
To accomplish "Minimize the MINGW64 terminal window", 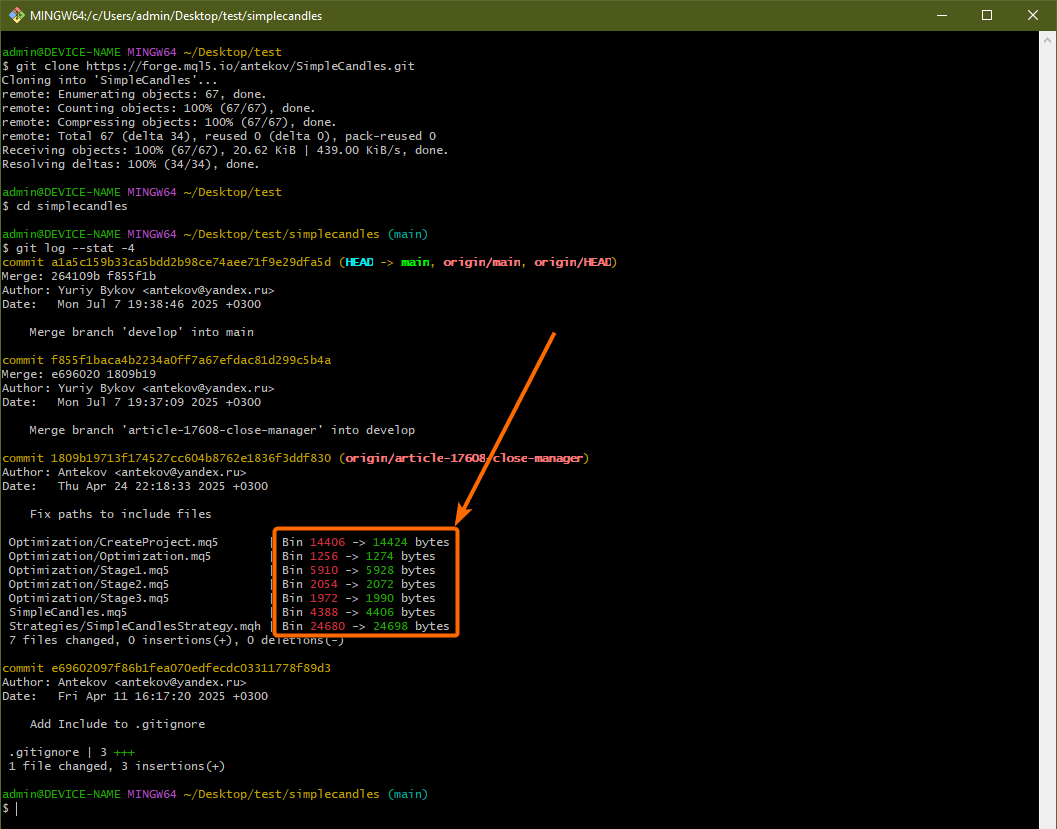I will click(x=942, y=16).
